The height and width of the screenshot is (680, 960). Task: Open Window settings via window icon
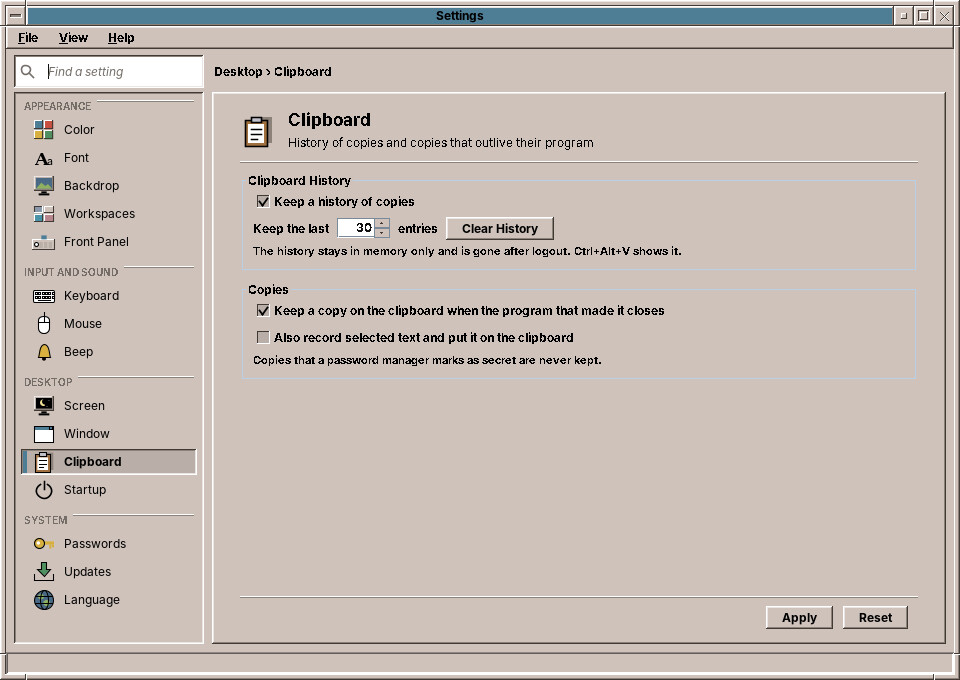(43, 434)
